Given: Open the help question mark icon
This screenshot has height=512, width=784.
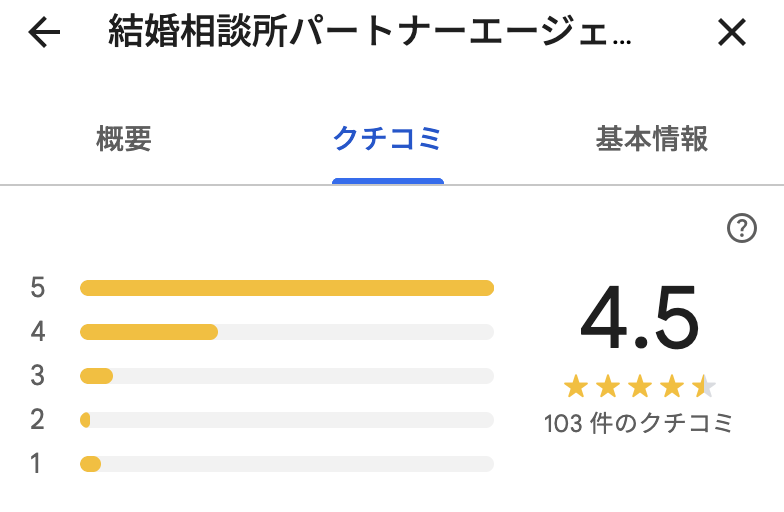Looking at the screenshot, I should (x=741, y=229).
